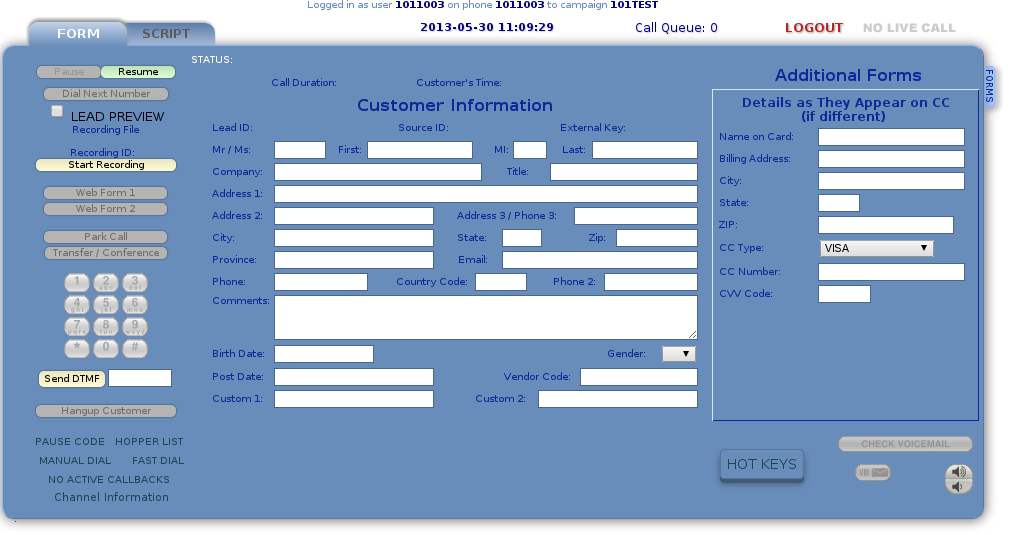Open the CC Type dropdown
The width and height of the screenshot is (1011, 535).
pos(876,248)
